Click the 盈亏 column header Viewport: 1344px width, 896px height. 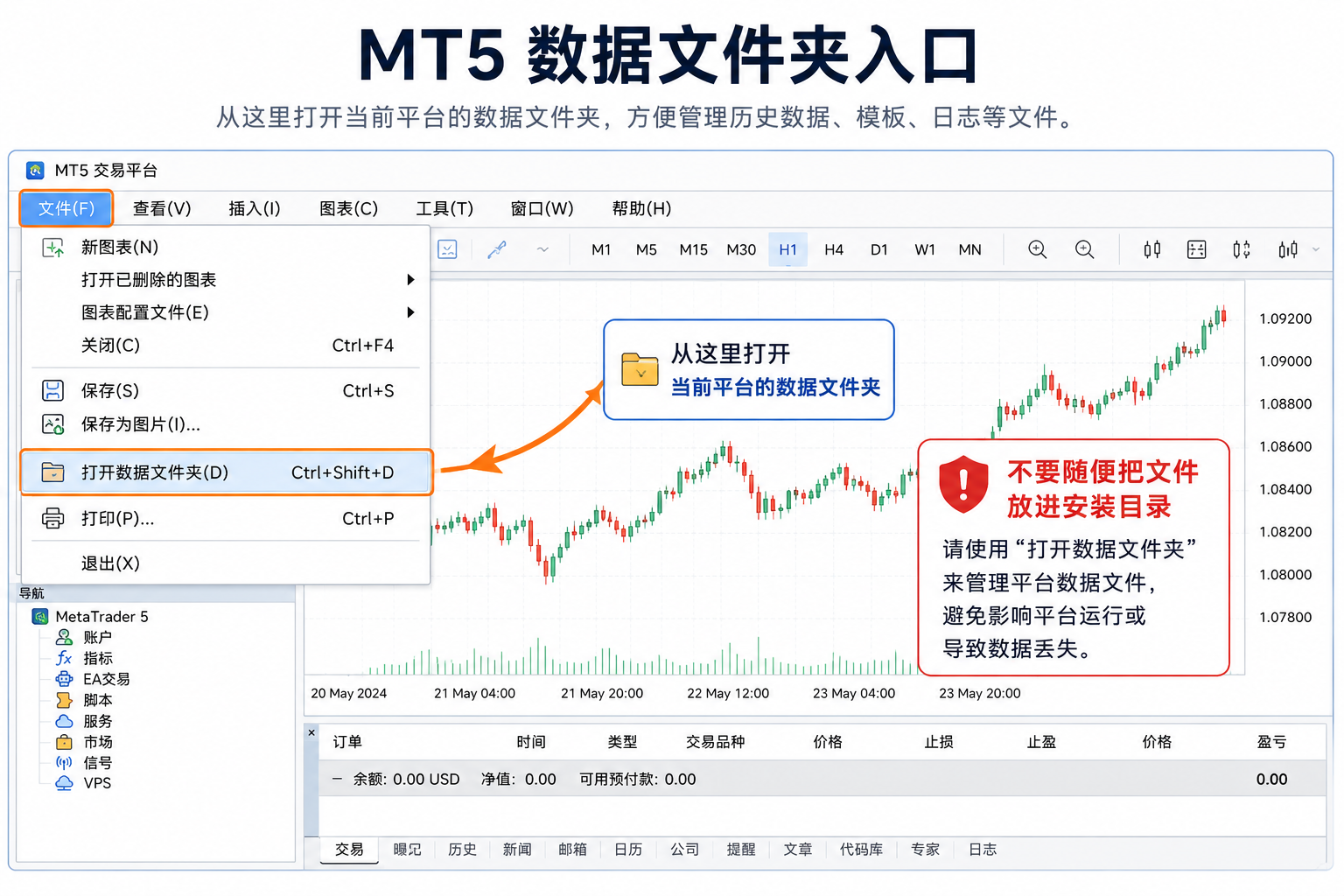1272,742
